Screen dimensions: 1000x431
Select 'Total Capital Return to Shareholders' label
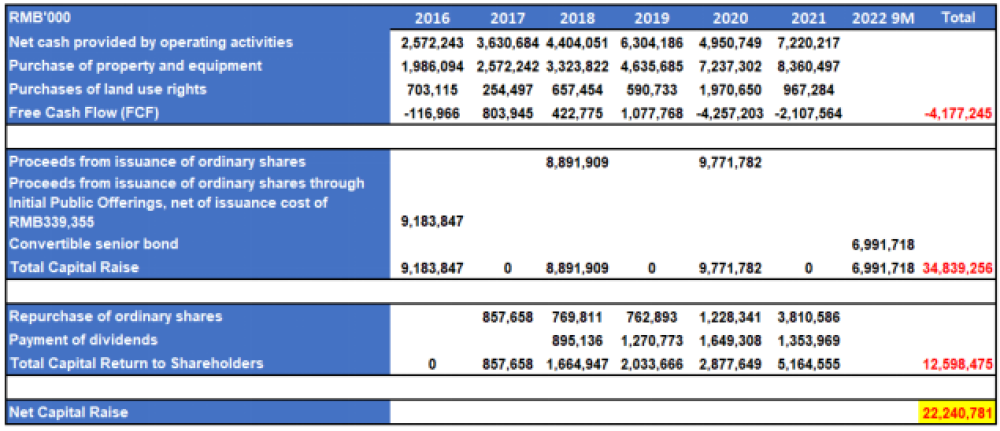point(136,363)
